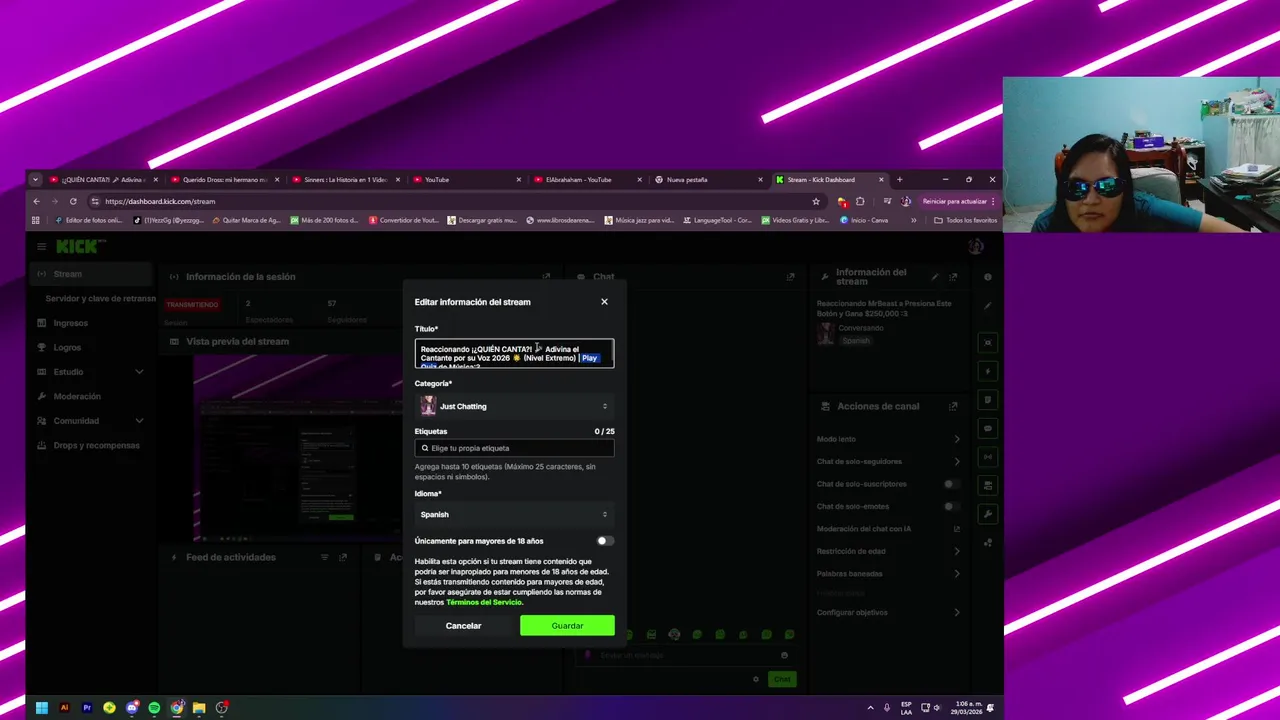Image resolution: width=1280 pixels, height=720 pixels.
Task: Bookmark this page with the star icon
Action: tap(816, 201)
